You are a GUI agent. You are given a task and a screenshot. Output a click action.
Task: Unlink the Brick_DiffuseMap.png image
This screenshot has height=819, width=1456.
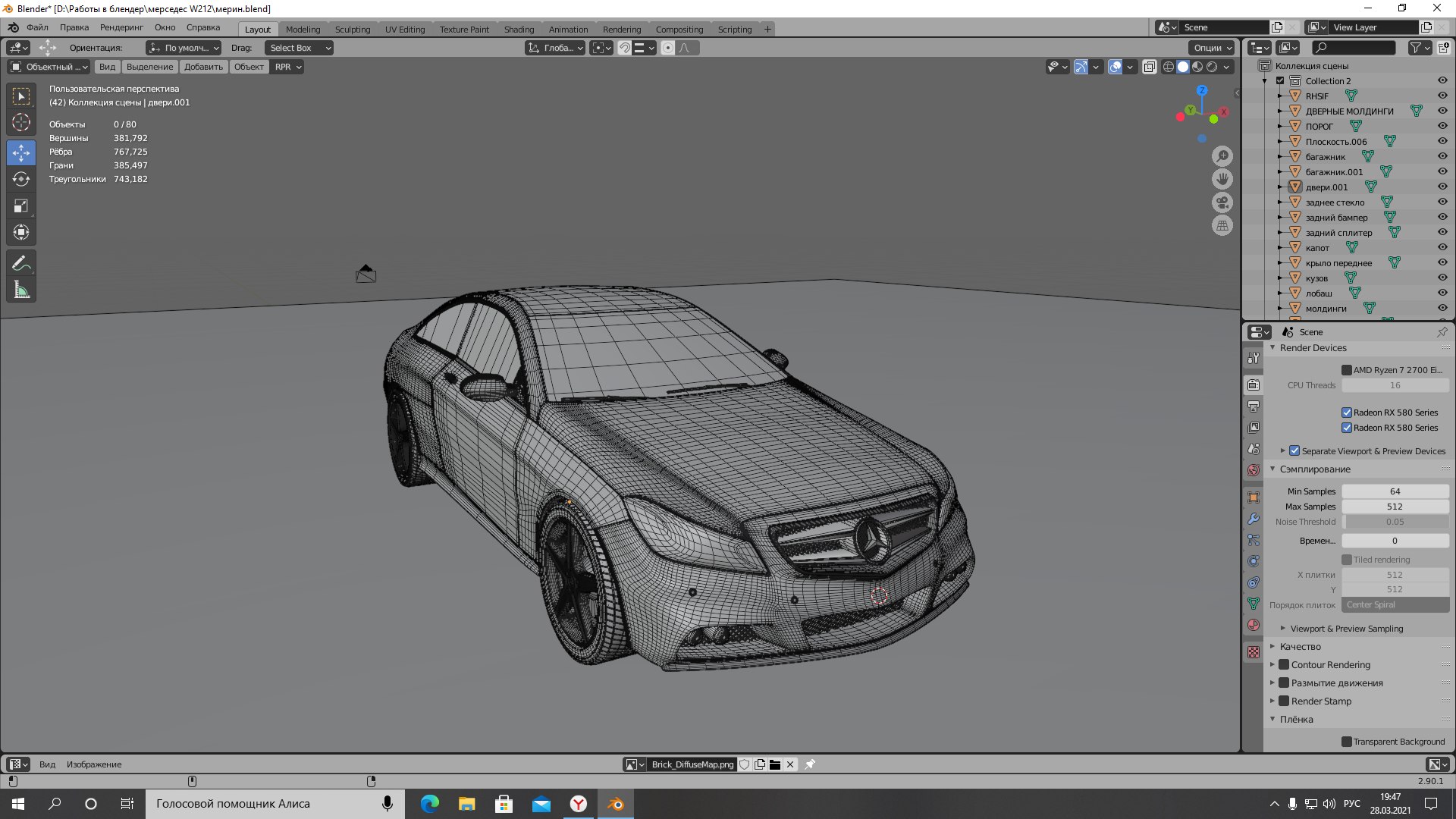tap(790, 764)
